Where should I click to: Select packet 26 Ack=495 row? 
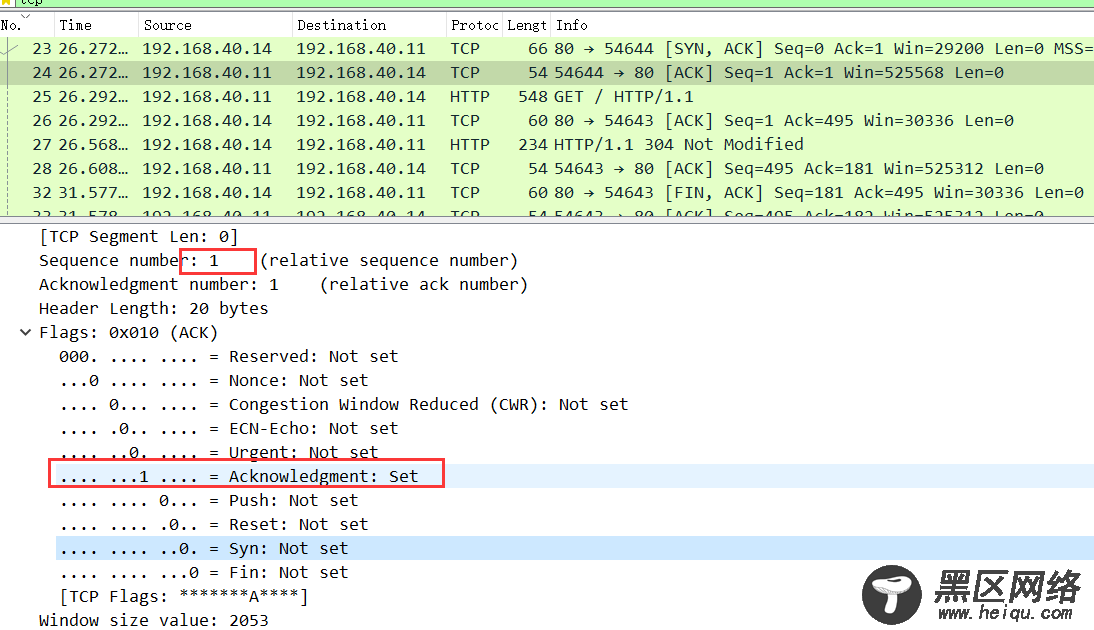pos(547,121)
